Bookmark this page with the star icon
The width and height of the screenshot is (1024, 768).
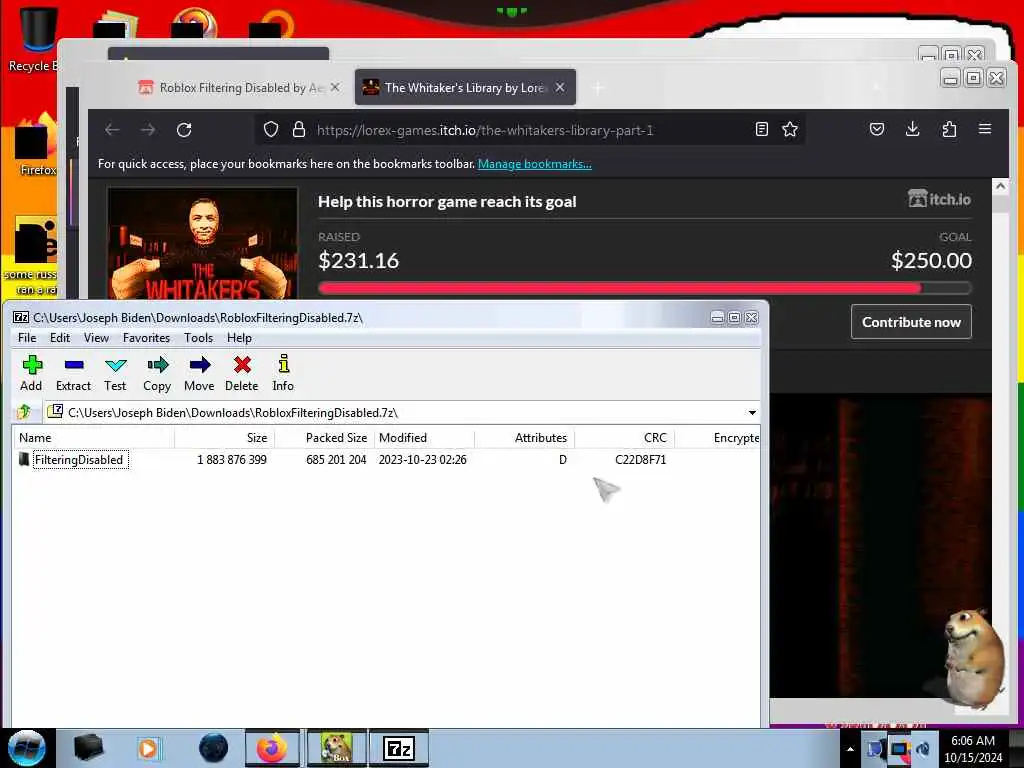click(x=790, y=129)
